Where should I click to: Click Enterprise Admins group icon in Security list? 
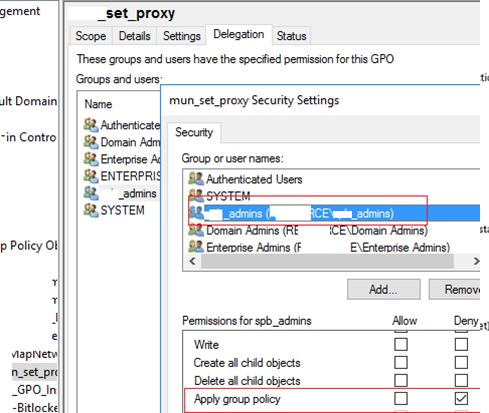pos(196,247)
